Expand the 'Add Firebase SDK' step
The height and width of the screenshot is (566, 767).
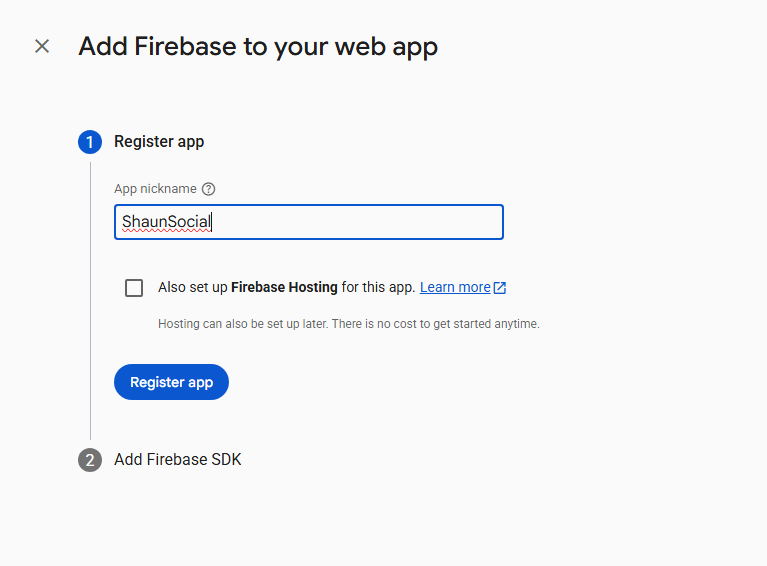pos(177,460)
